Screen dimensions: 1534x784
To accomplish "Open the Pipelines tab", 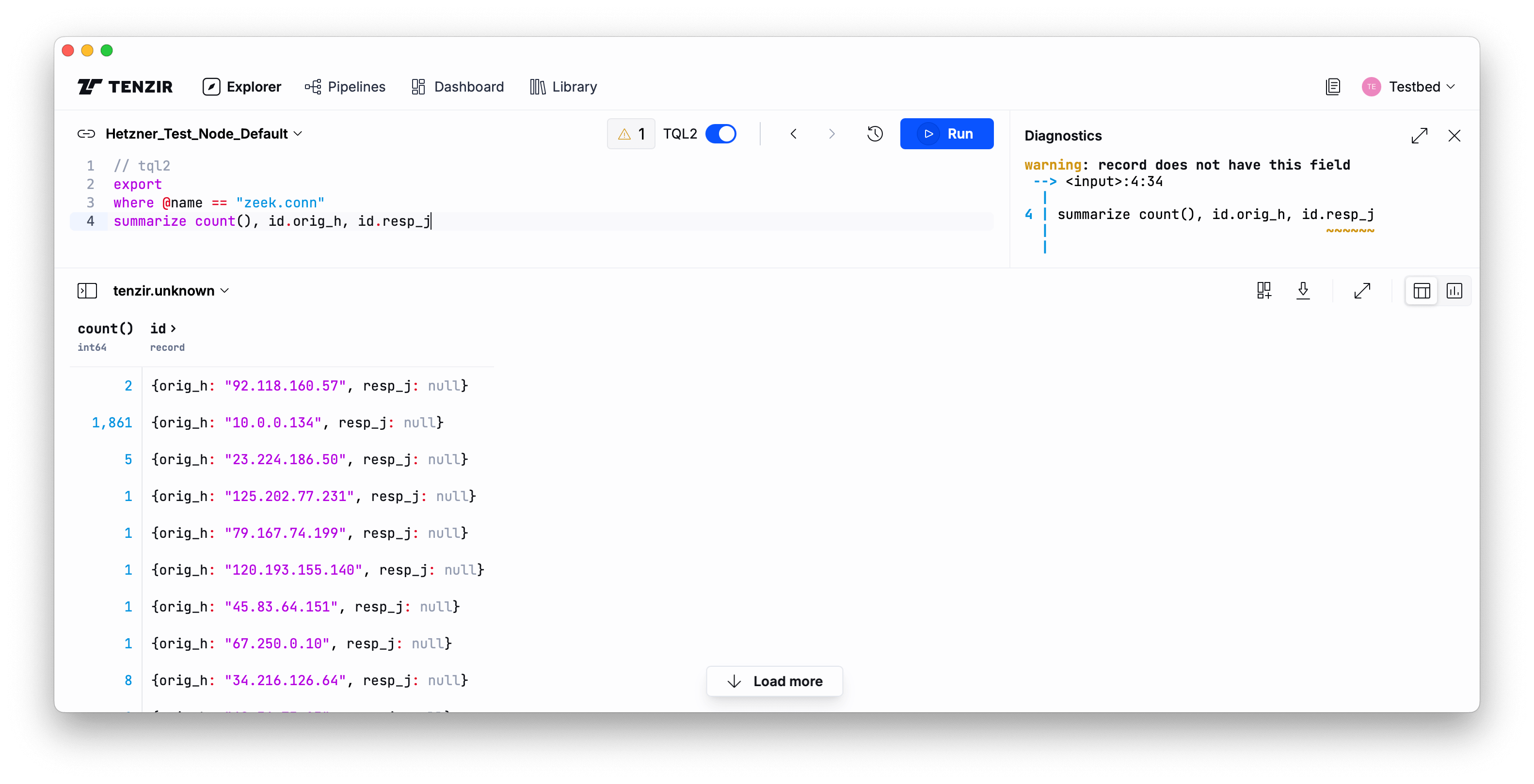I will pos(345,87).
